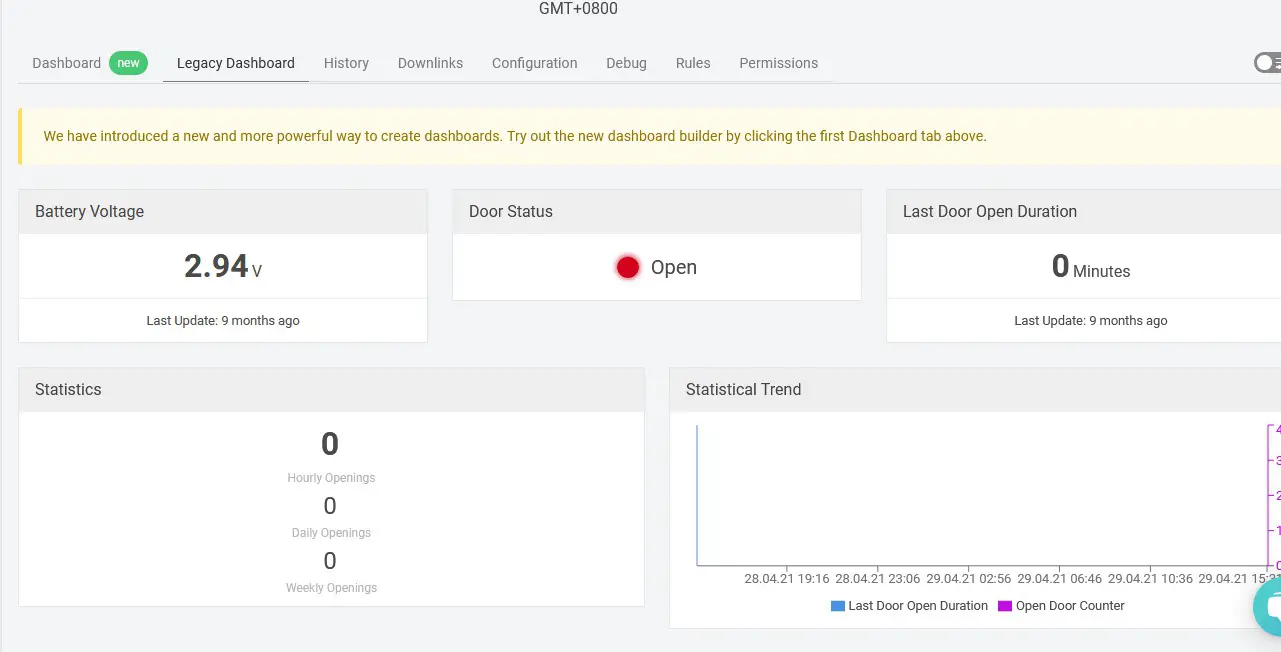Click the GMT+0800 timezone label
Viewport: 1281px width, 652px height.
point(578,9)
